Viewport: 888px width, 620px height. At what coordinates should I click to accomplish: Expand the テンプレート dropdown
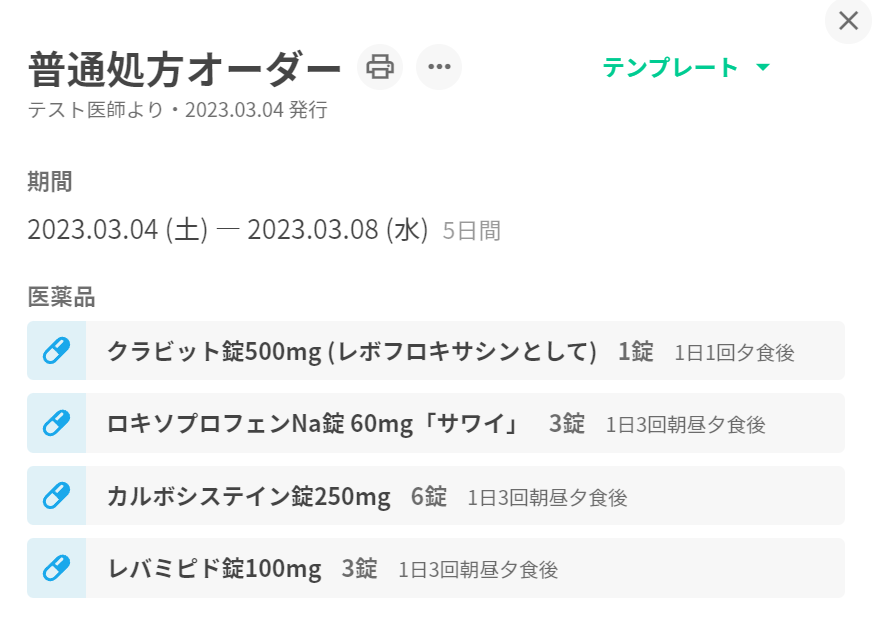click(x=670, y=68)
